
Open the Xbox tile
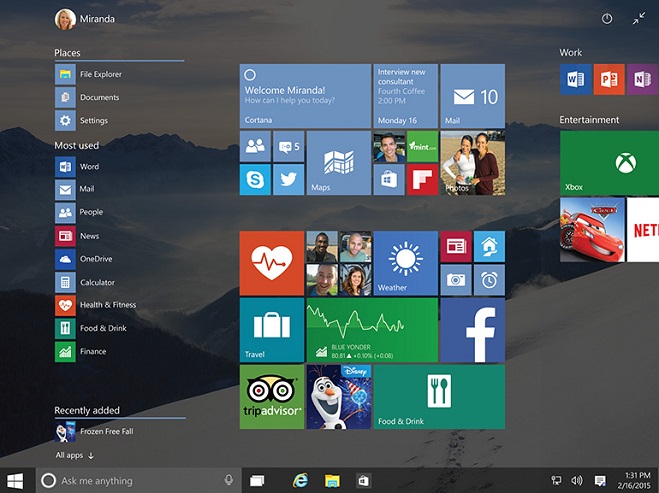tap(609, 163)
